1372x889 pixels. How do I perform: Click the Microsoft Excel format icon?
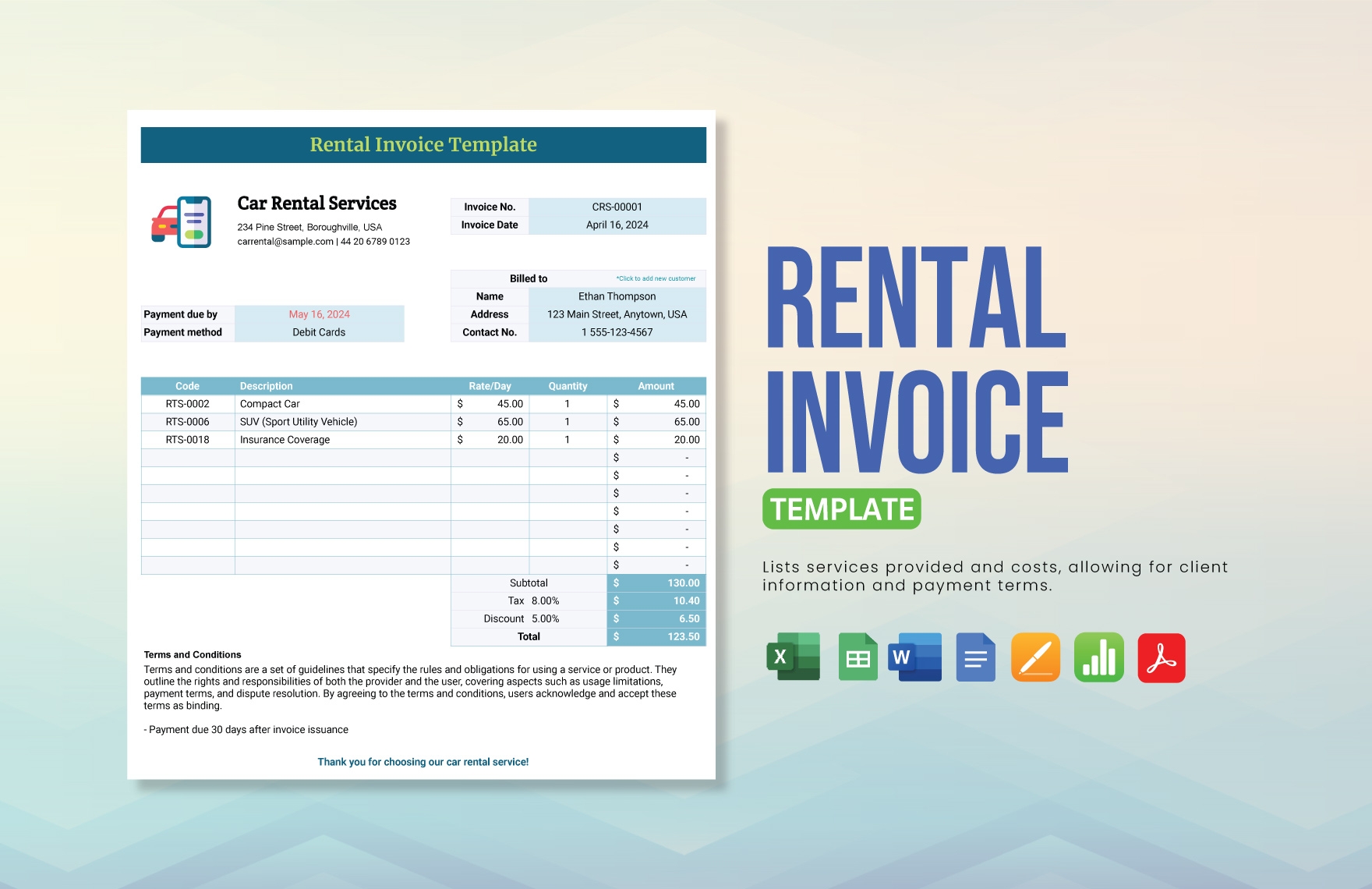pos(794,657)
